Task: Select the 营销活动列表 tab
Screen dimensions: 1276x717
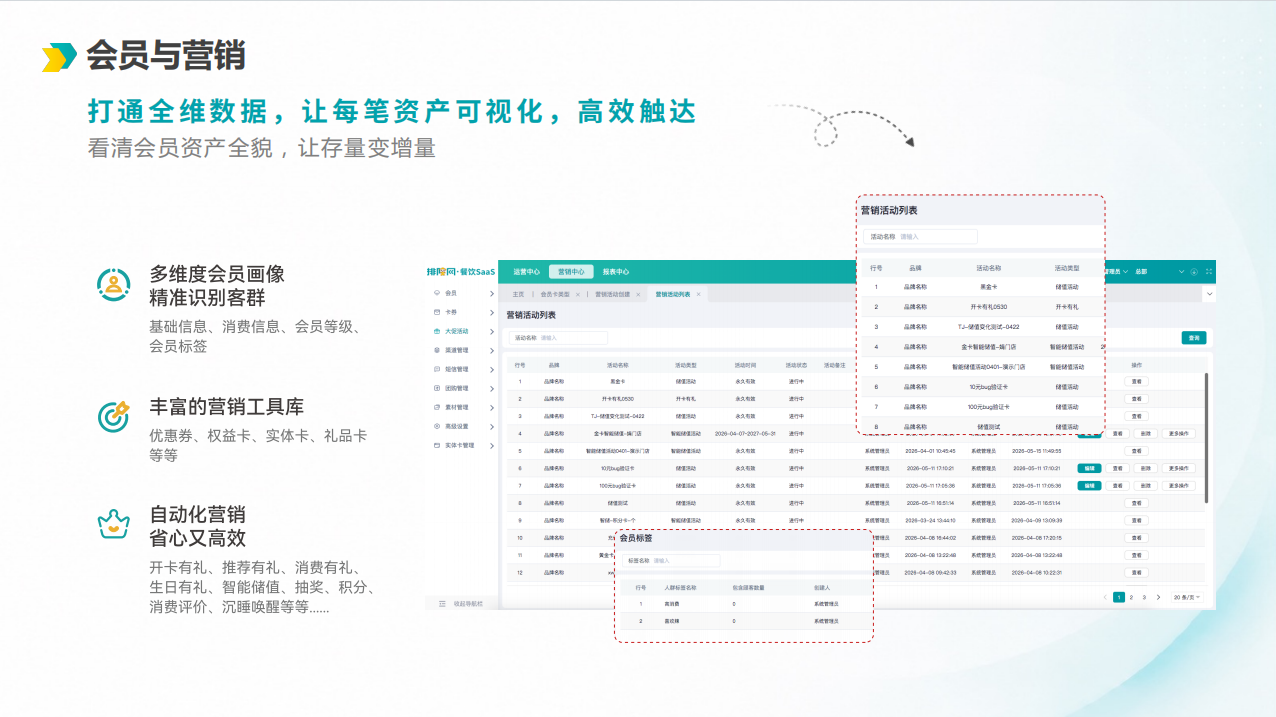Action: 673,295
